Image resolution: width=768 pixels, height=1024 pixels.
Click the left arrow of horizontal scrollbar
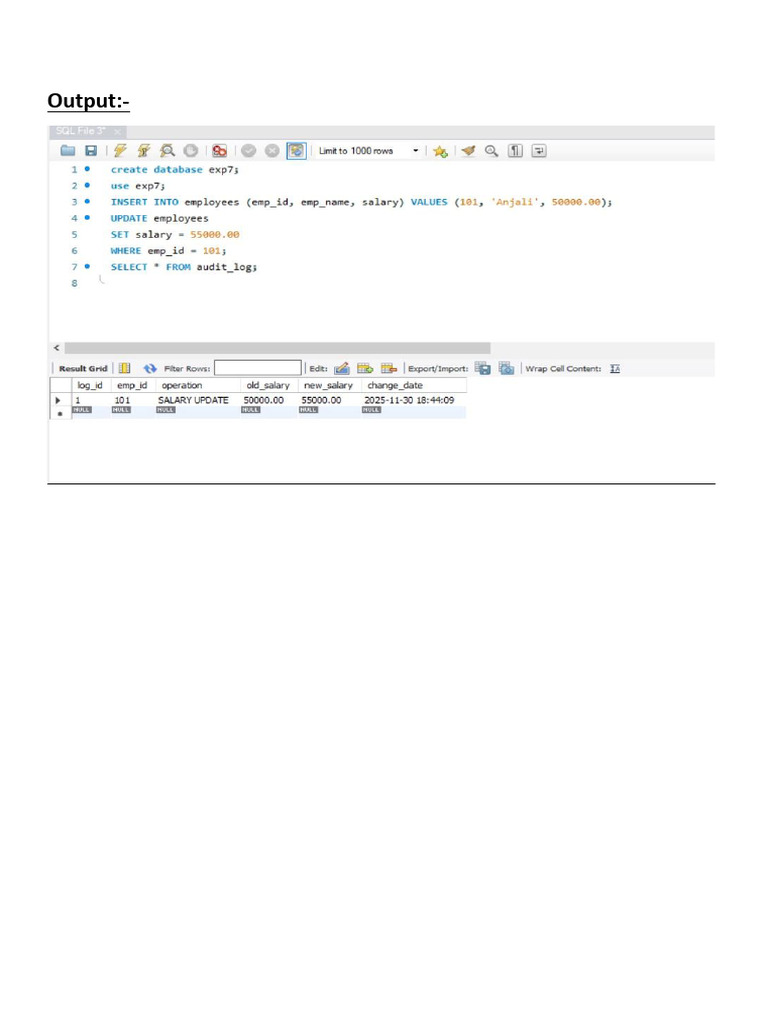click(x=57, y=347)
